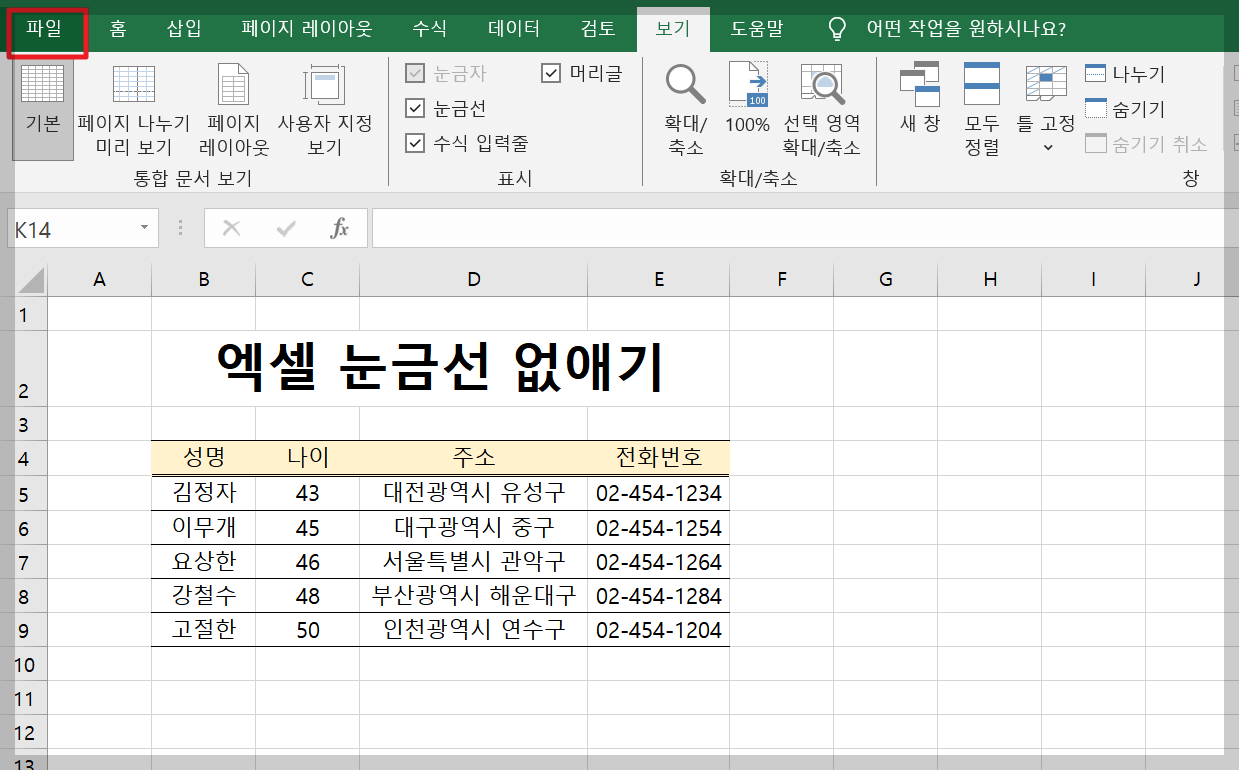Open the Name Box dropdown arrow
1239x770 pixels.
pos(142,228)
